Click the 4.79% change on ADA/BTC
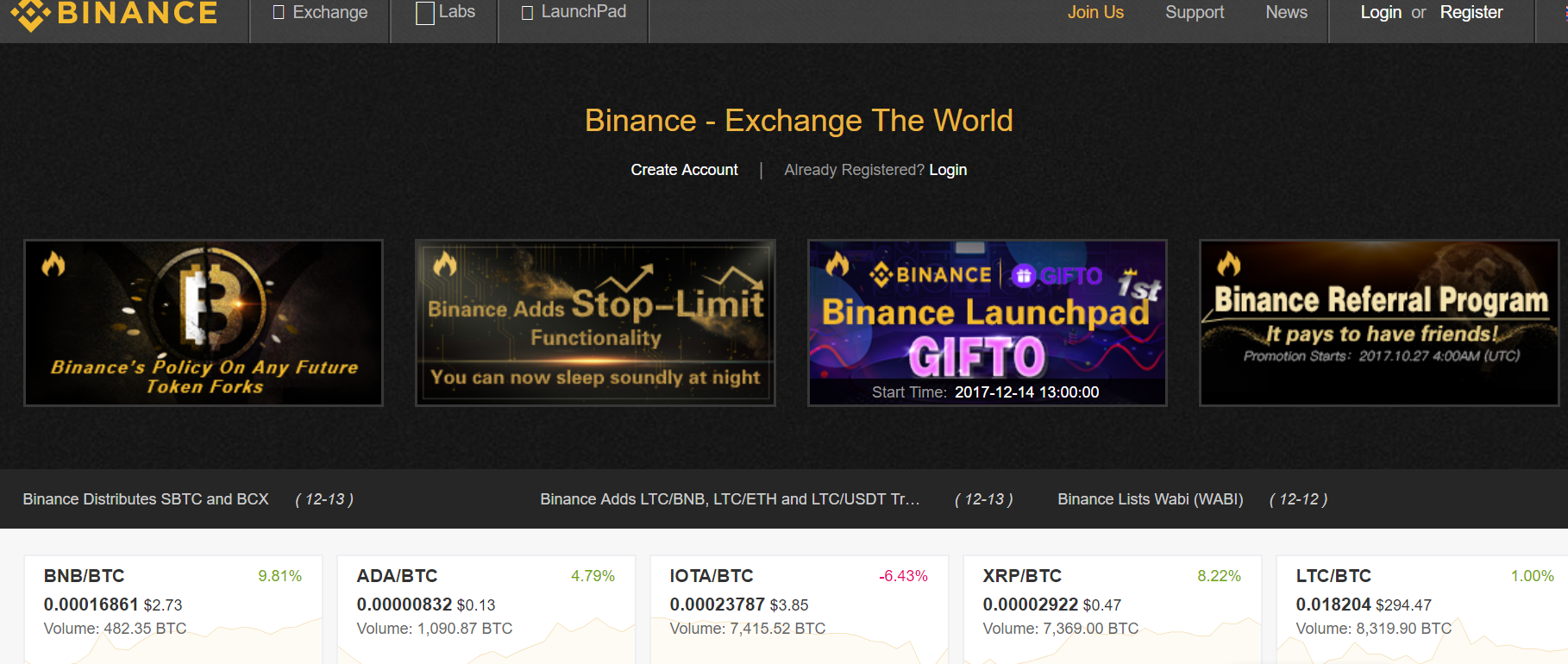This screenshot has height=664, width=1568. [593, 576]
